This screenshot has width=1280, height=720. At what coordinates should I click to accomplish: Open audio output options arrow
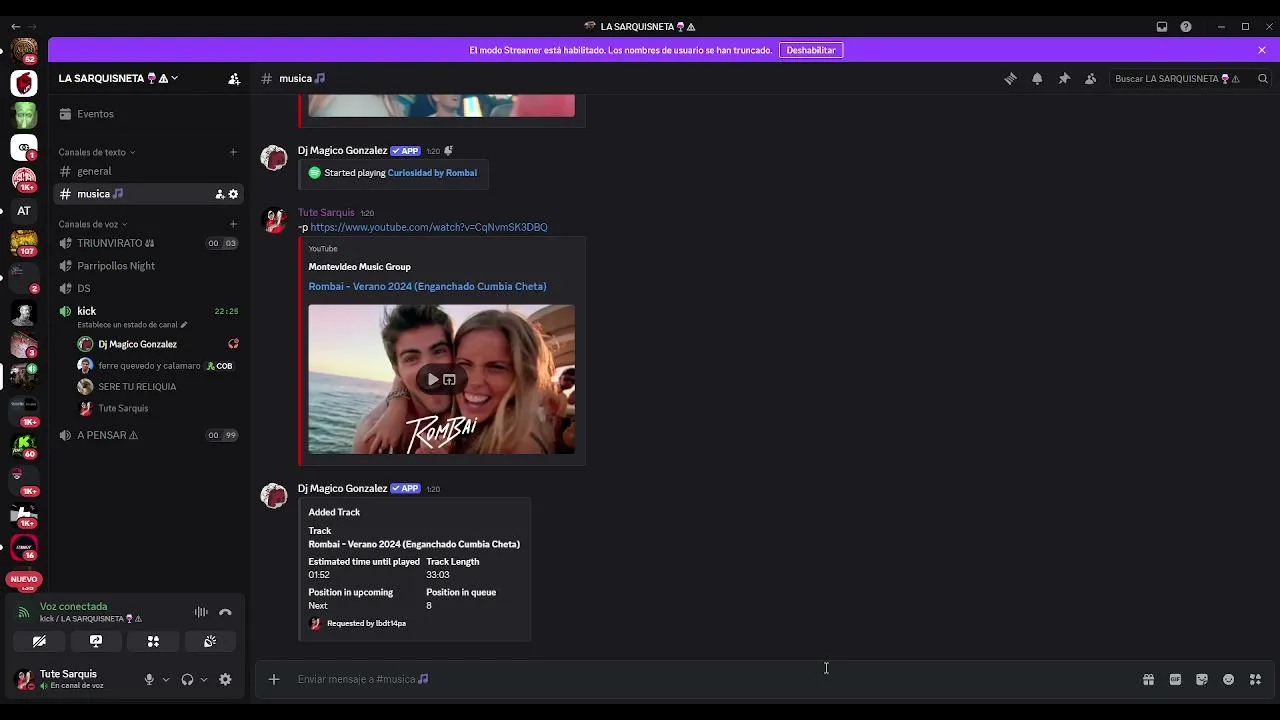204,680
